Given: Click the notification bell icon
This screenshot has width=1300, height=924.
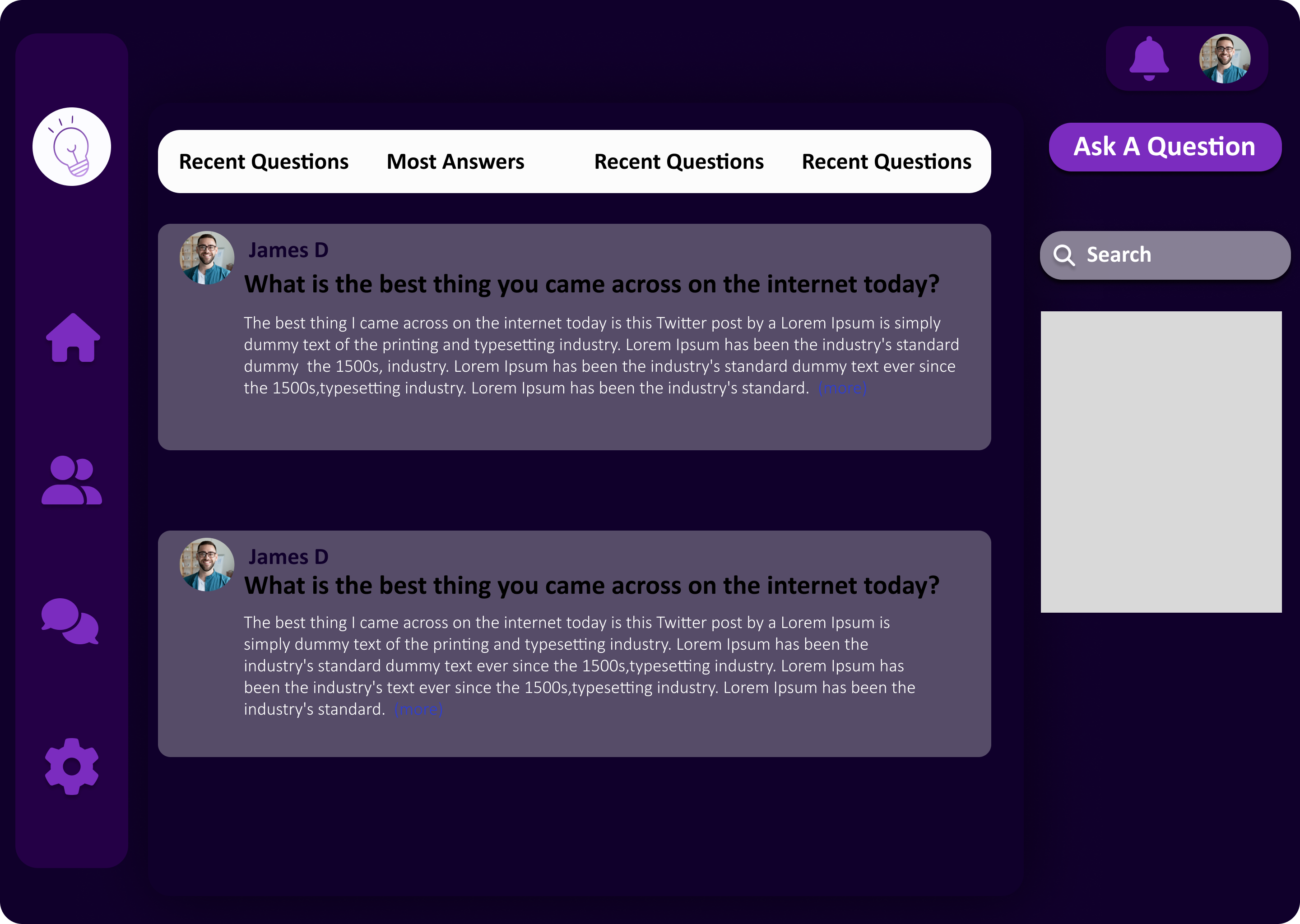Looking at the screenshot, I should [1149, 59].
